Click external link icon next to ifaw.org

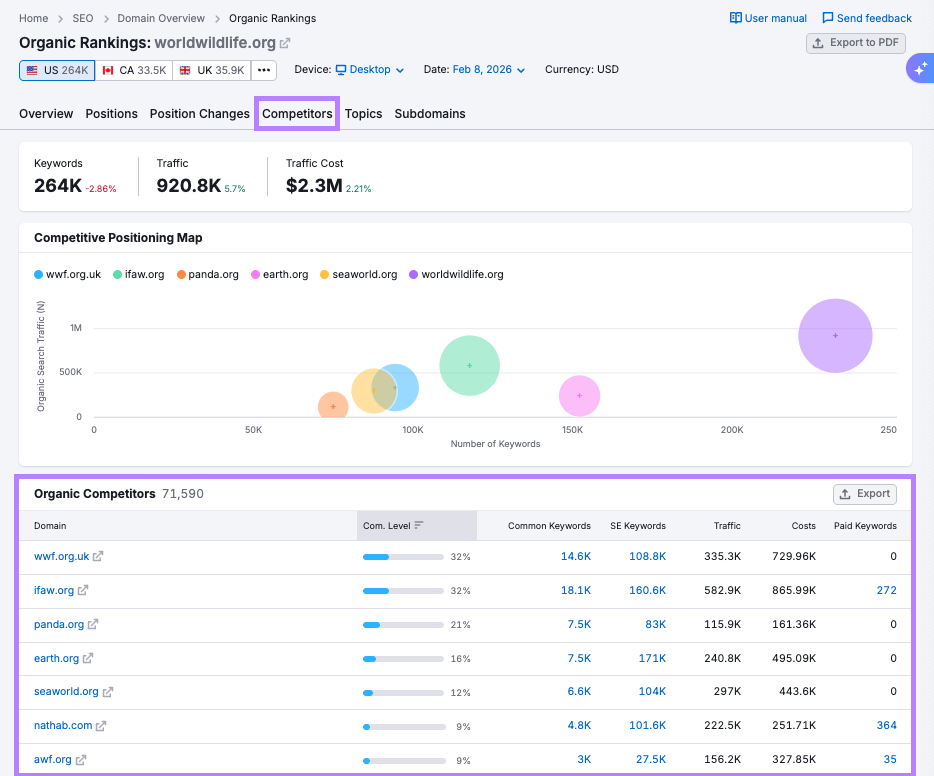(x=83, y=591)
